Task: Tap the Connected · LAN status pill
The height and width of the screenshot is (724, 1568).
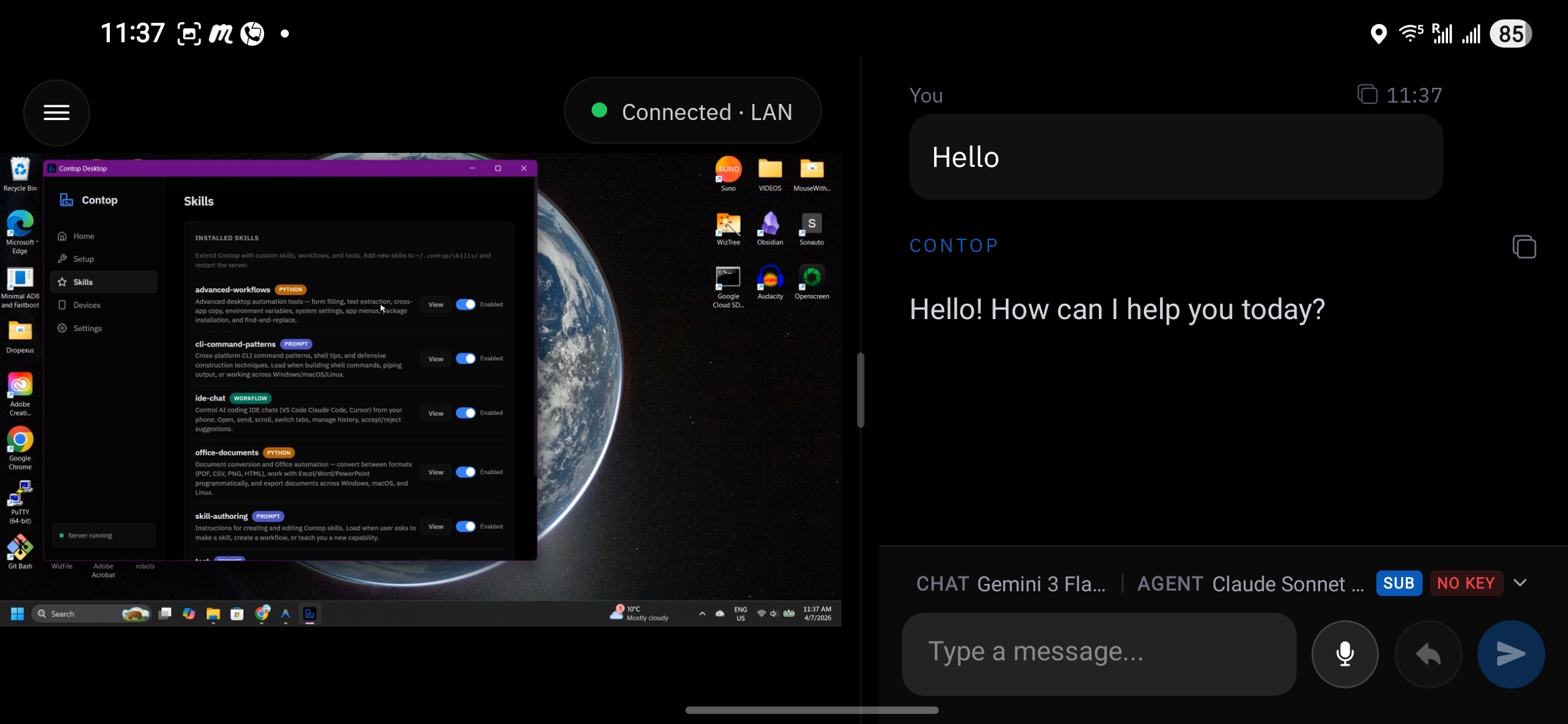Action: click(x=693, y=111)
